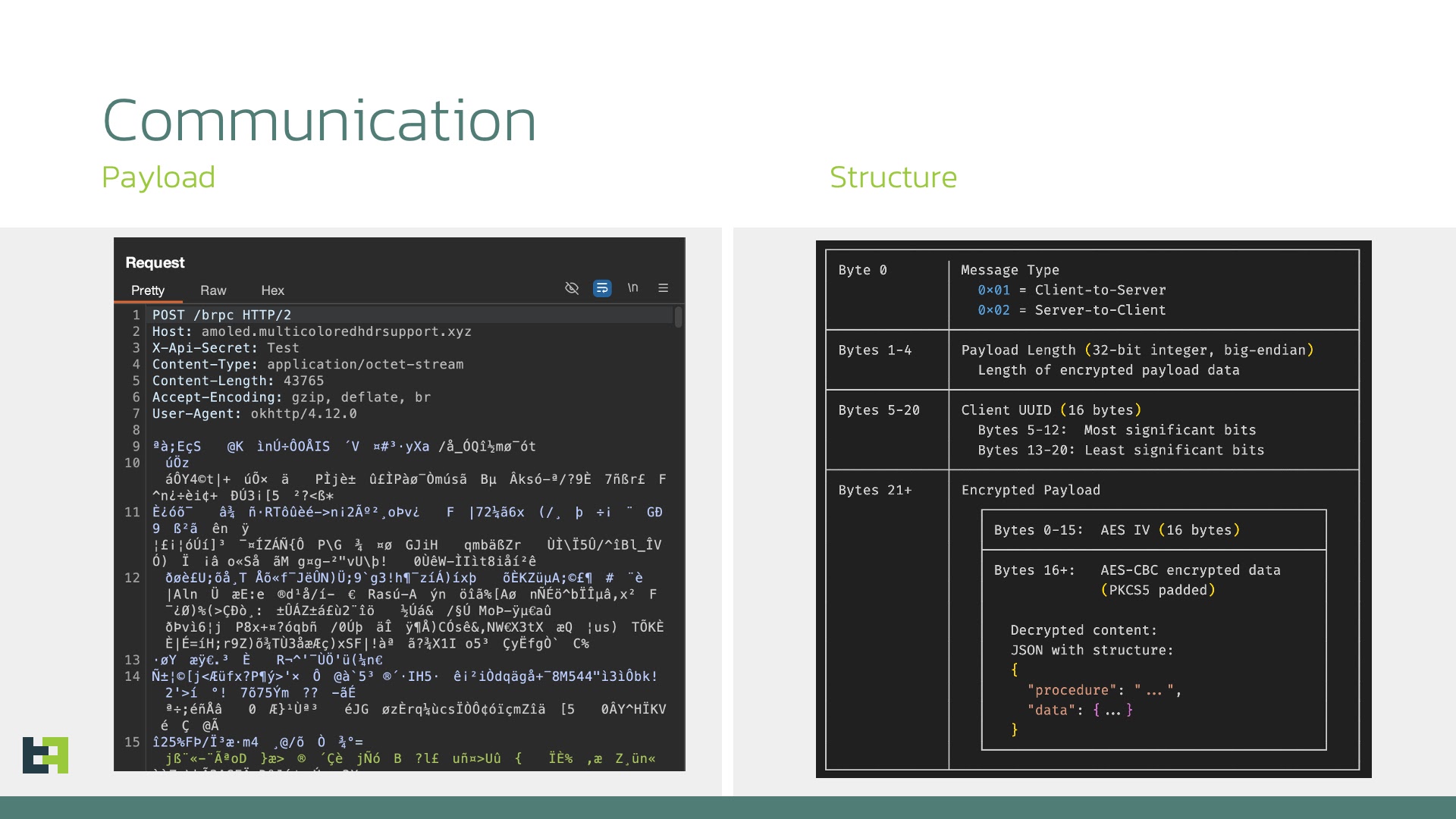Click the User-Agent okhttp/4.12.0 line
1456x819 pixels.
[x=254, y=413]
